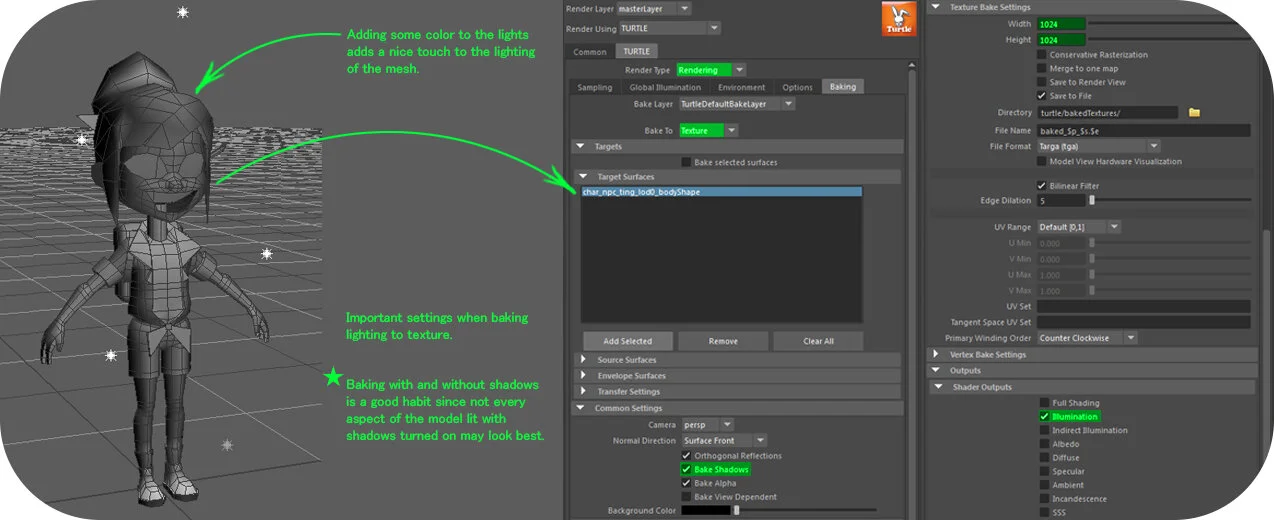Open the File Format Targa dropdown
The image size is (1274, 520).
click(x=1098, y=146)
